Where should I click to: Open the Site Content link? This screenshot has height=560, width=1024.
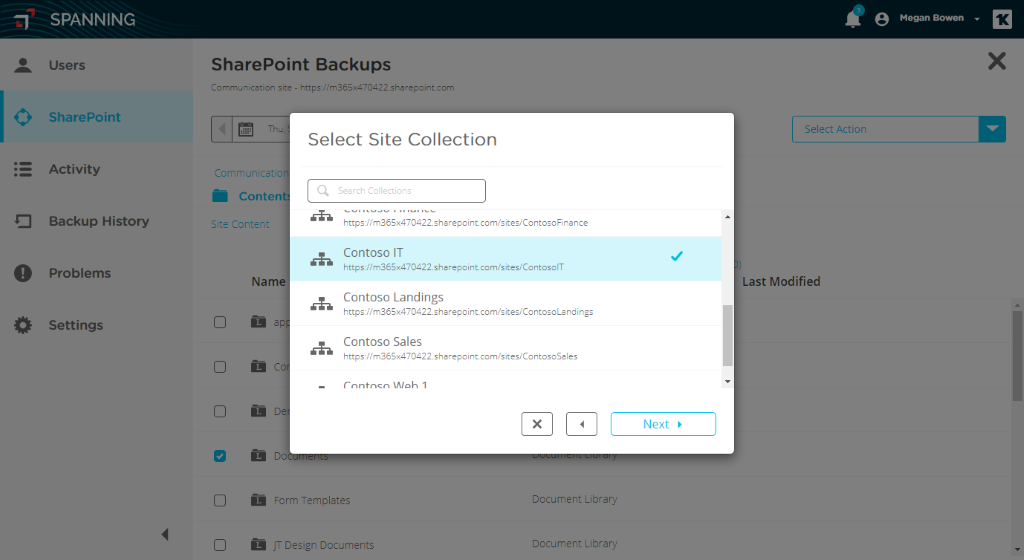click(x=240, y=224)
